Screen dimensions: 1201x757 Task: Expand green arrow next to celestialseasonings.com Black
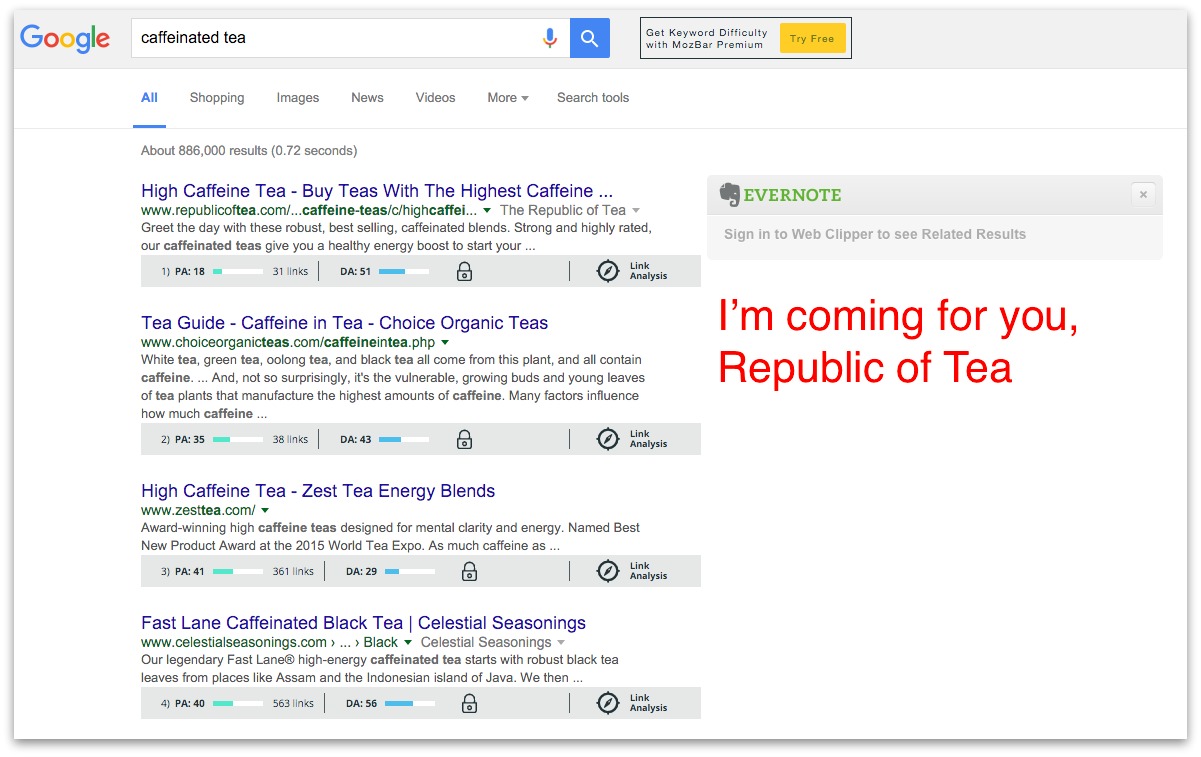[408, 643]
